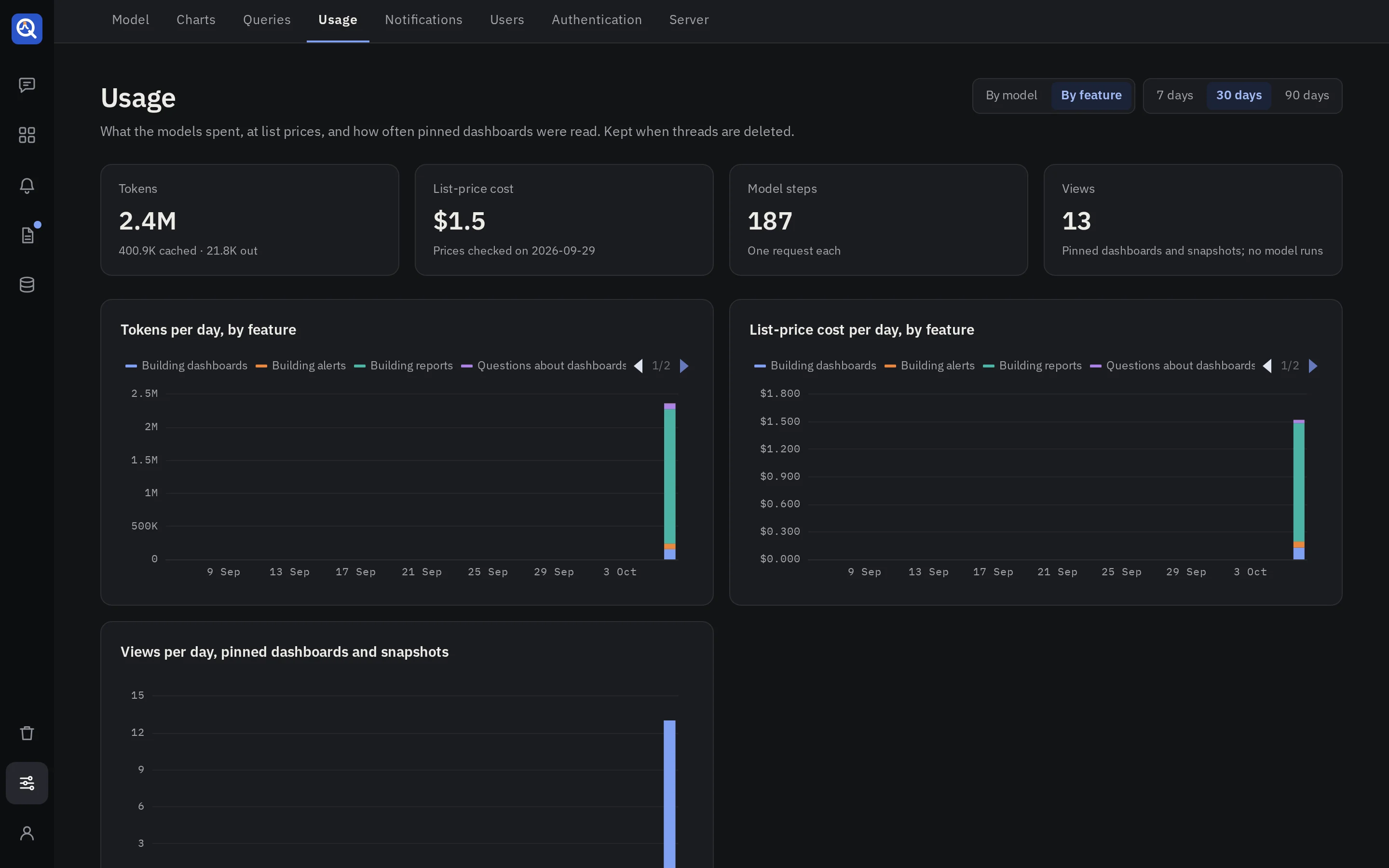Switch to the Users tab
Screen dimensions: 1389x868
point(507,20)
